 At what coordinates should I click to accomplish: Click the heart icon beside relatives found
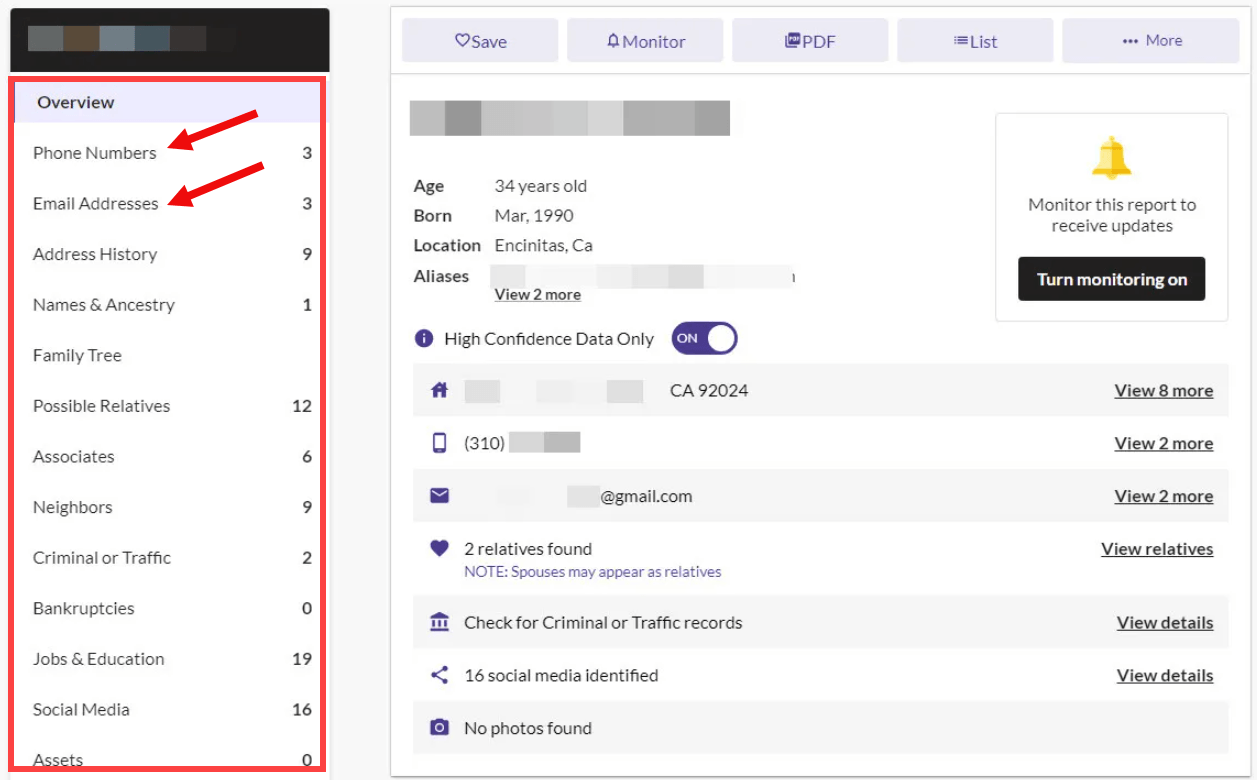[439, 549]
